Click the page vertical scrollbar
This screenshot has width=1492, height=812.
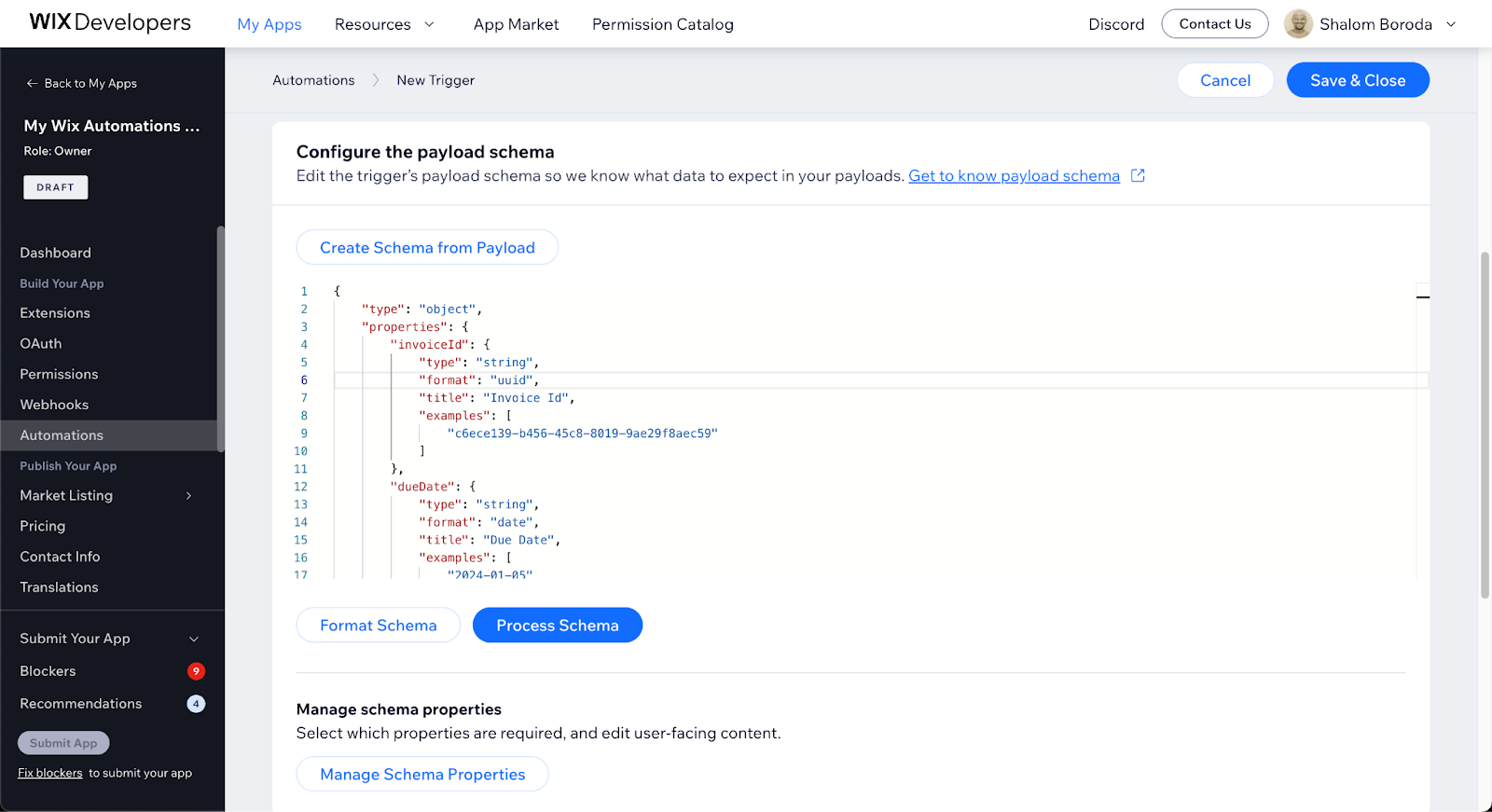click(x=1485, y=424)
